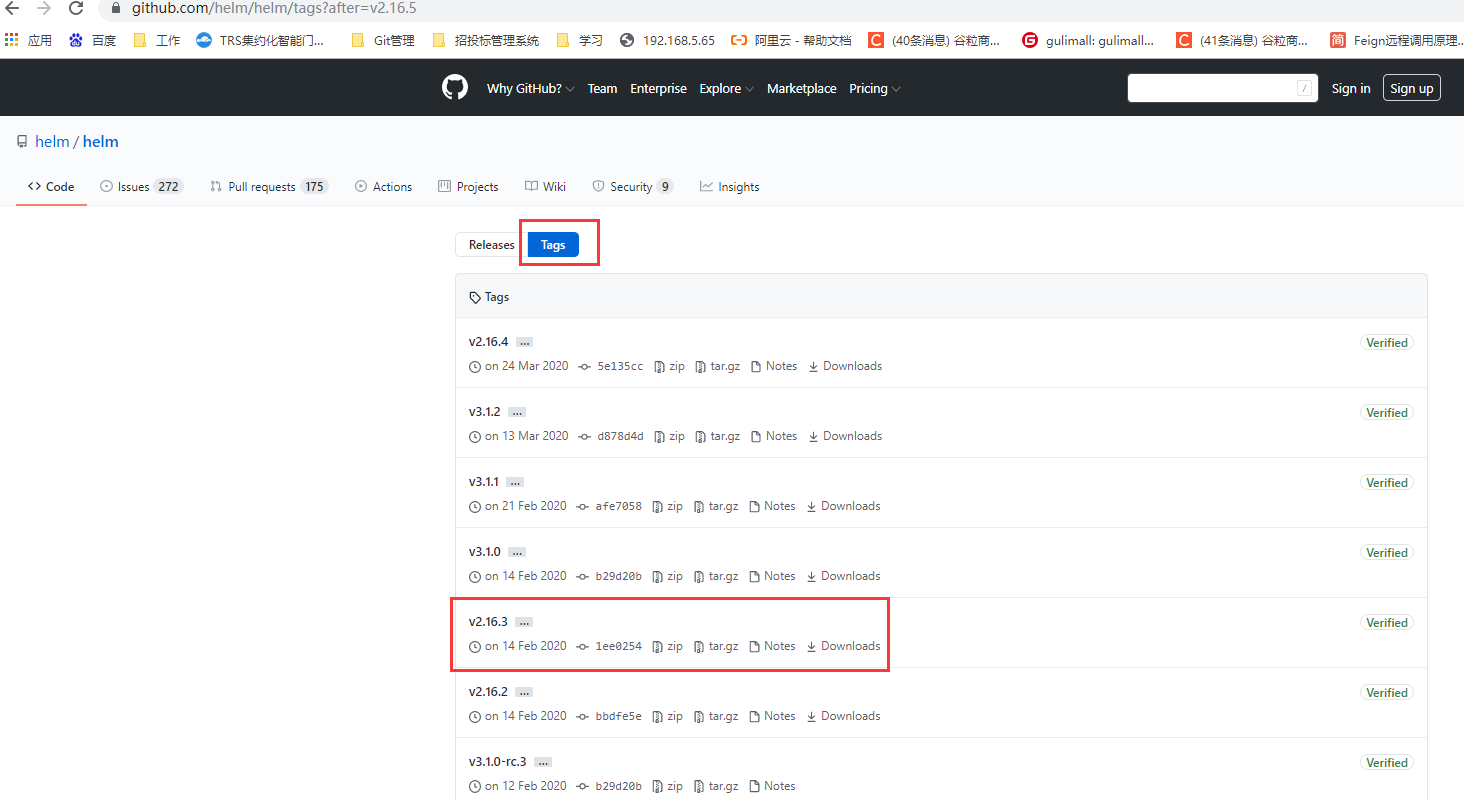Open the TRS集约化智能门 bookmark
Viewport: 1464px width, 800px height.
[261, 41]
